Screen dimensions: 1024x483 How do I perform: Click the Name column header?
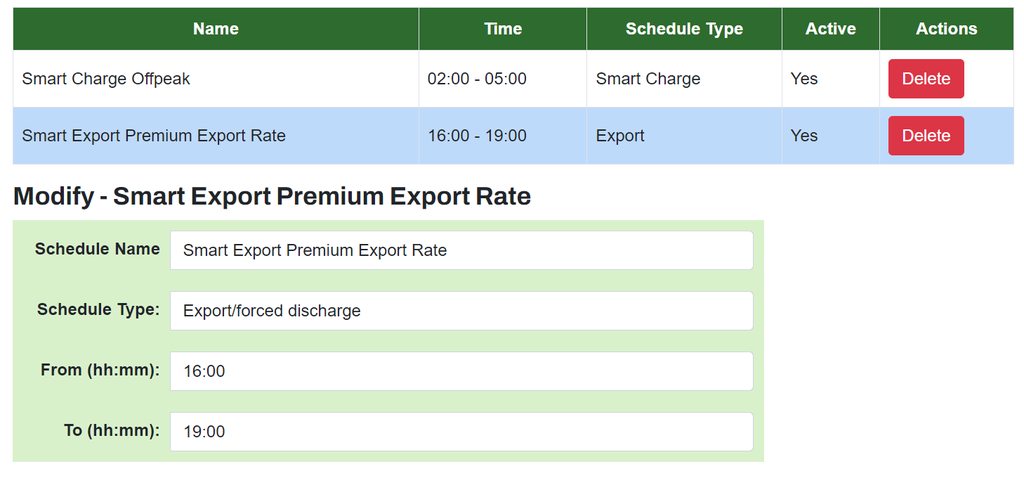coord(216,29)
